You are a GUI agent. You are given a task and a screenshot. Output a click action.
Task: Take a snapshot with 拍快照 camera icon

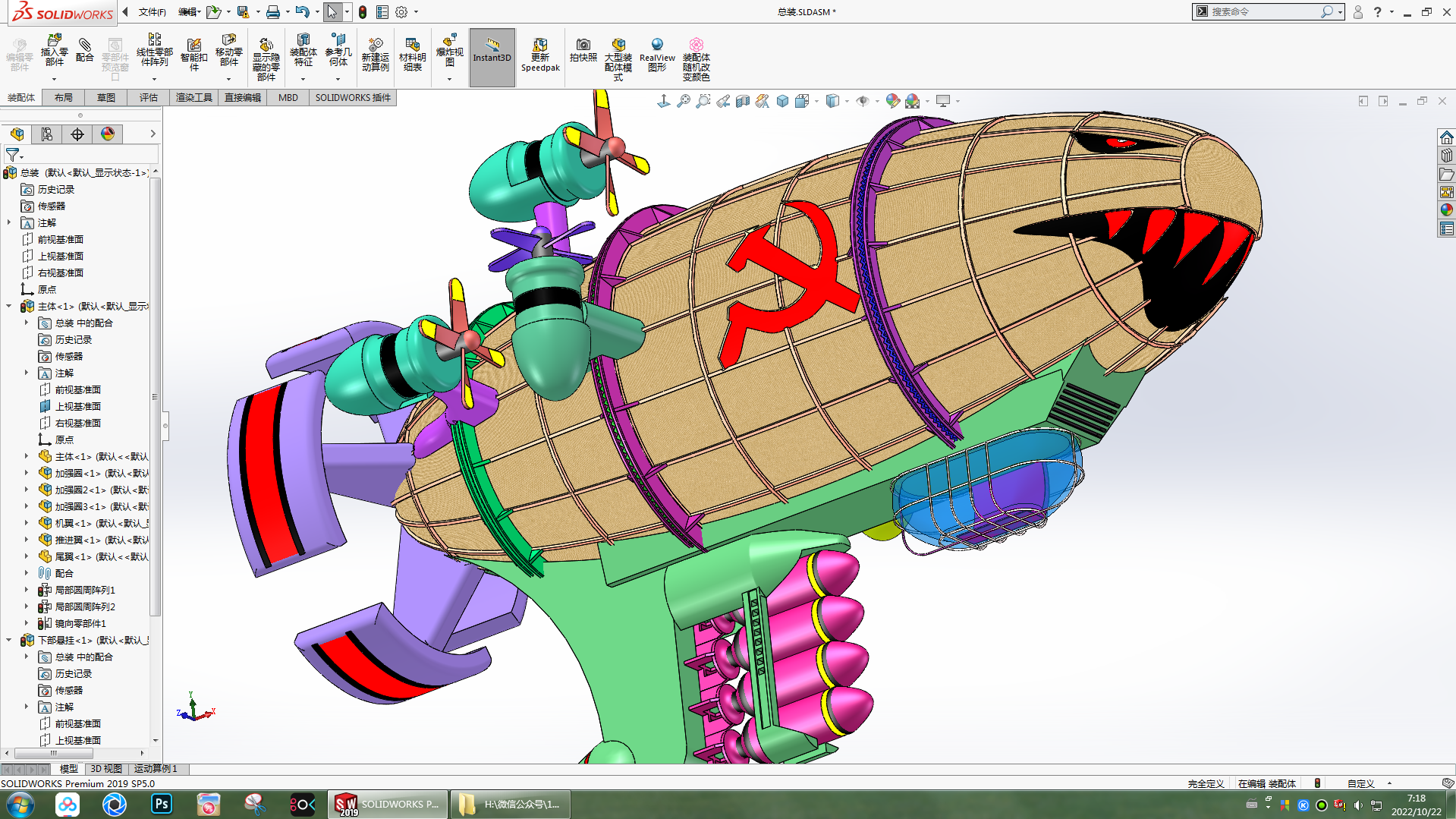point(583,47)
